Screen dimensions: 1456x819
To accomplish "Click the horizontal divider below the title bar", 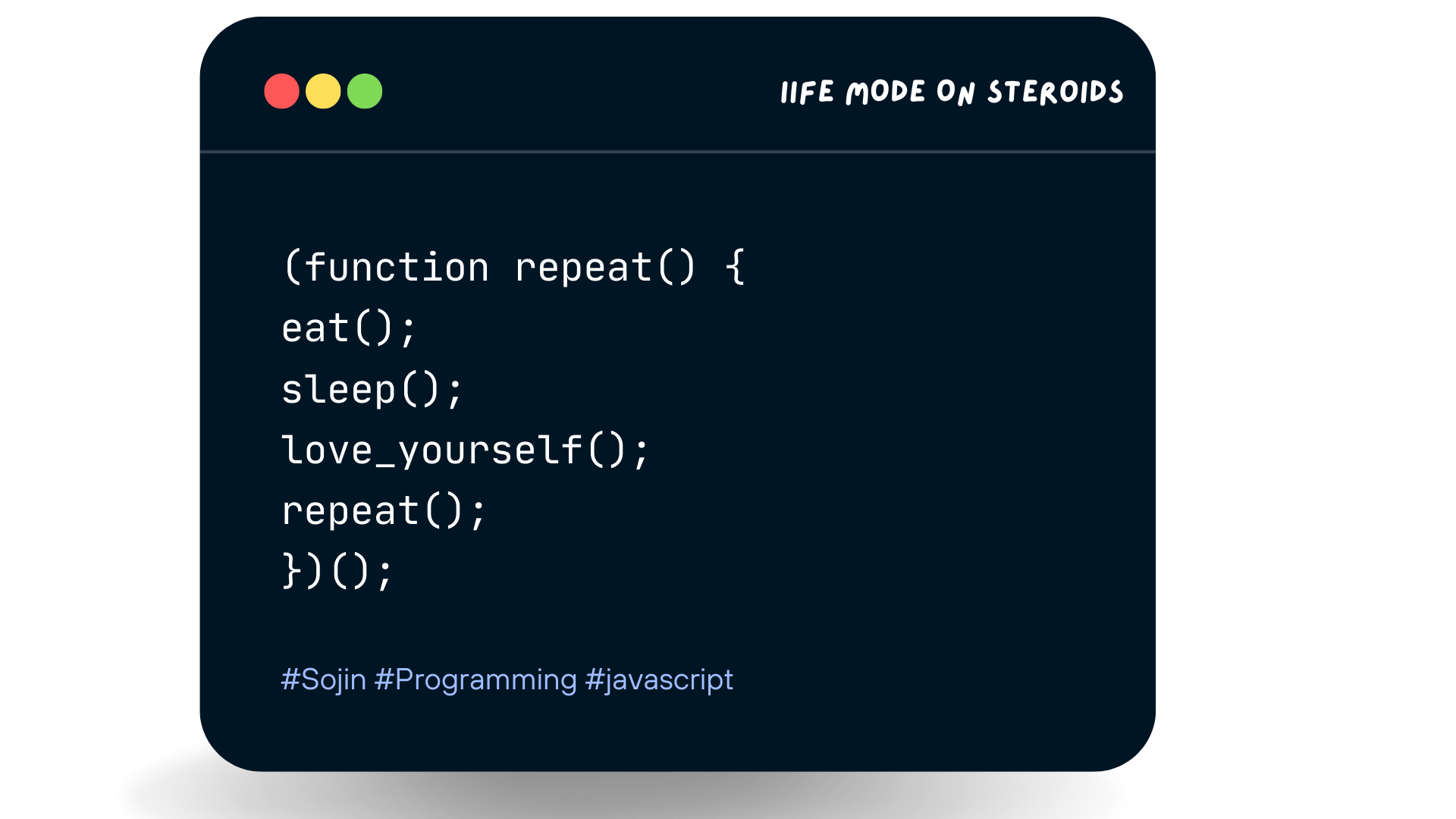I will click(x=677, y=152).
